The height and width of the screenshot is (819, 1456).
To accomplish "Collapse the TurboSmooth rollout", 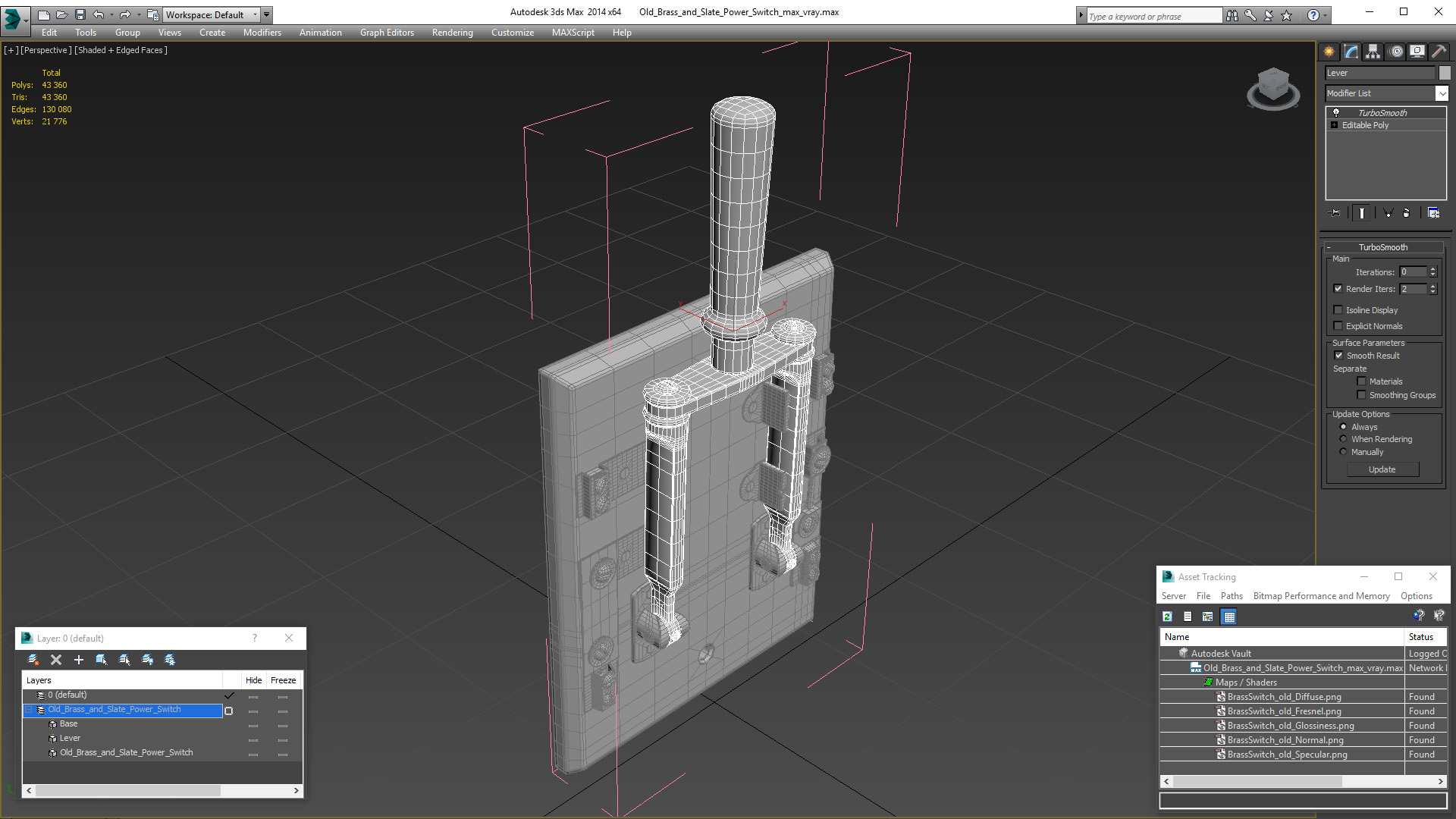I will 1329,247.
